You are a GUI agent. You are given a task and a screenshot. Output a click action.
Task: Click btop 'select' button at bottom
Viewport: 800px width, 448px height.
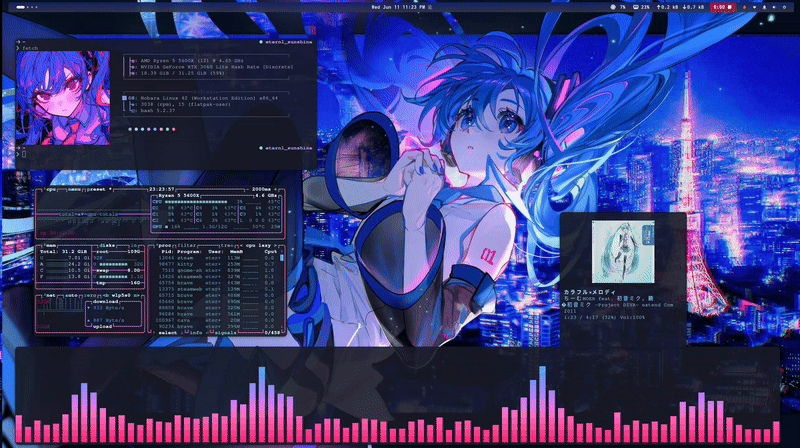coord(167,333)
